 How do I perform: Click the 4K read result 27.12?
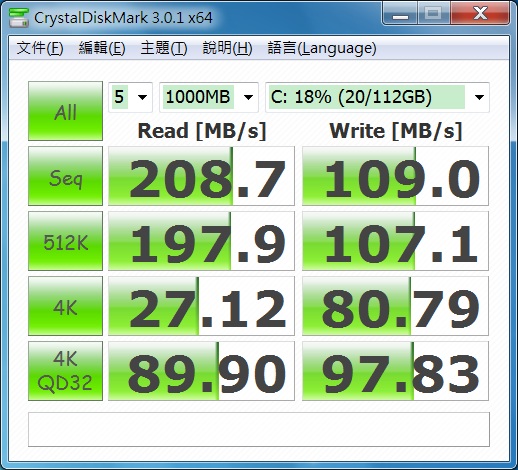coord(201,306)
